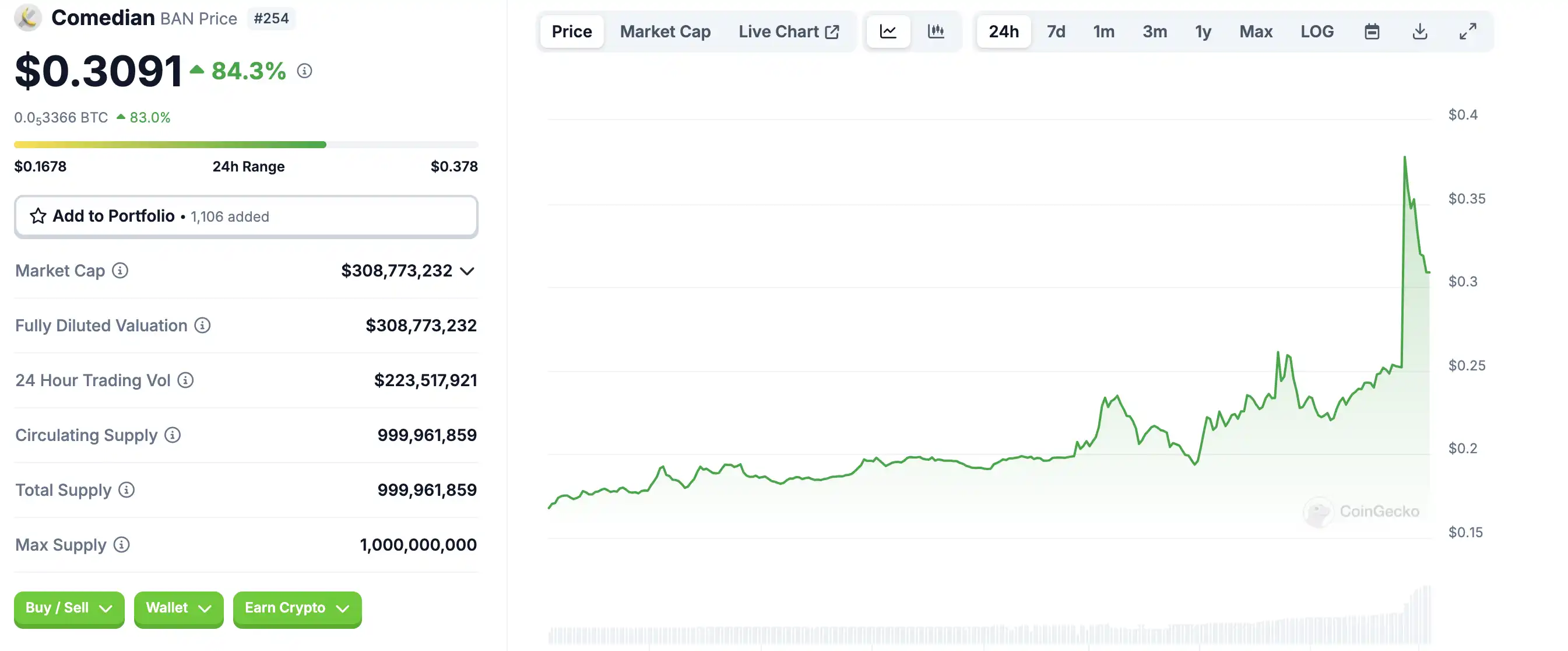Switch to the Market Cap tab
1568x651 pixels.
(665, 31)
